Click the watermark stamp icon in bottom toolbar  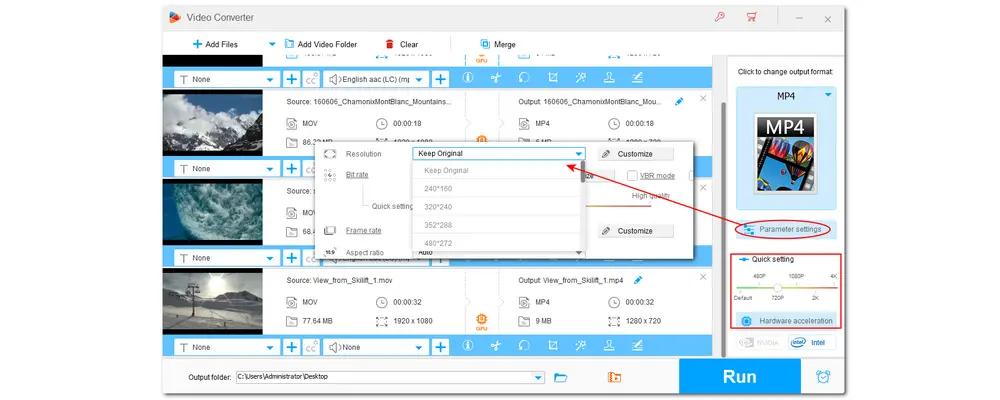coord(608,347)
